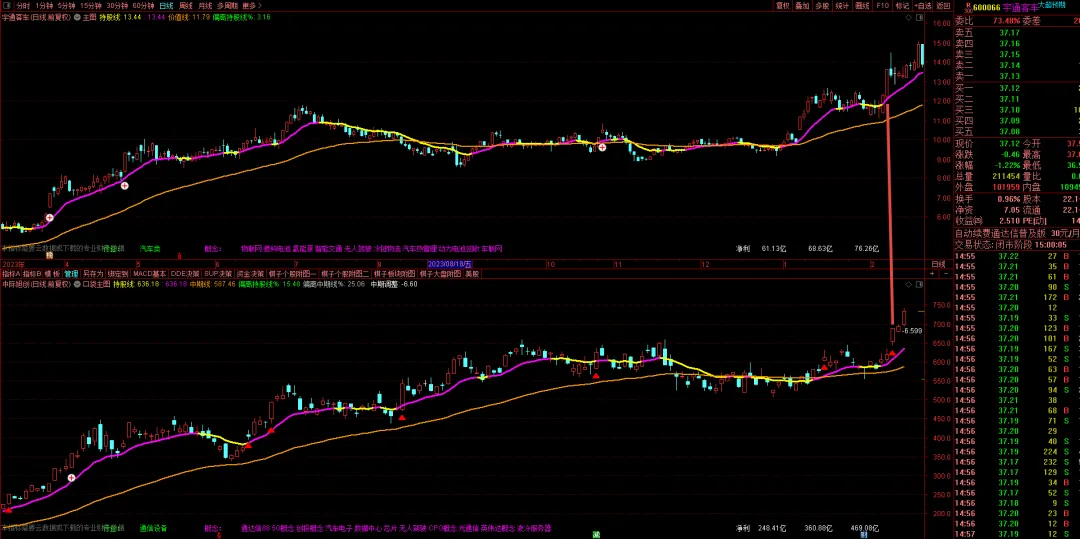Open the F10 company info
The width and height of the screenshot is (1080, 539).
pos(882,6)
